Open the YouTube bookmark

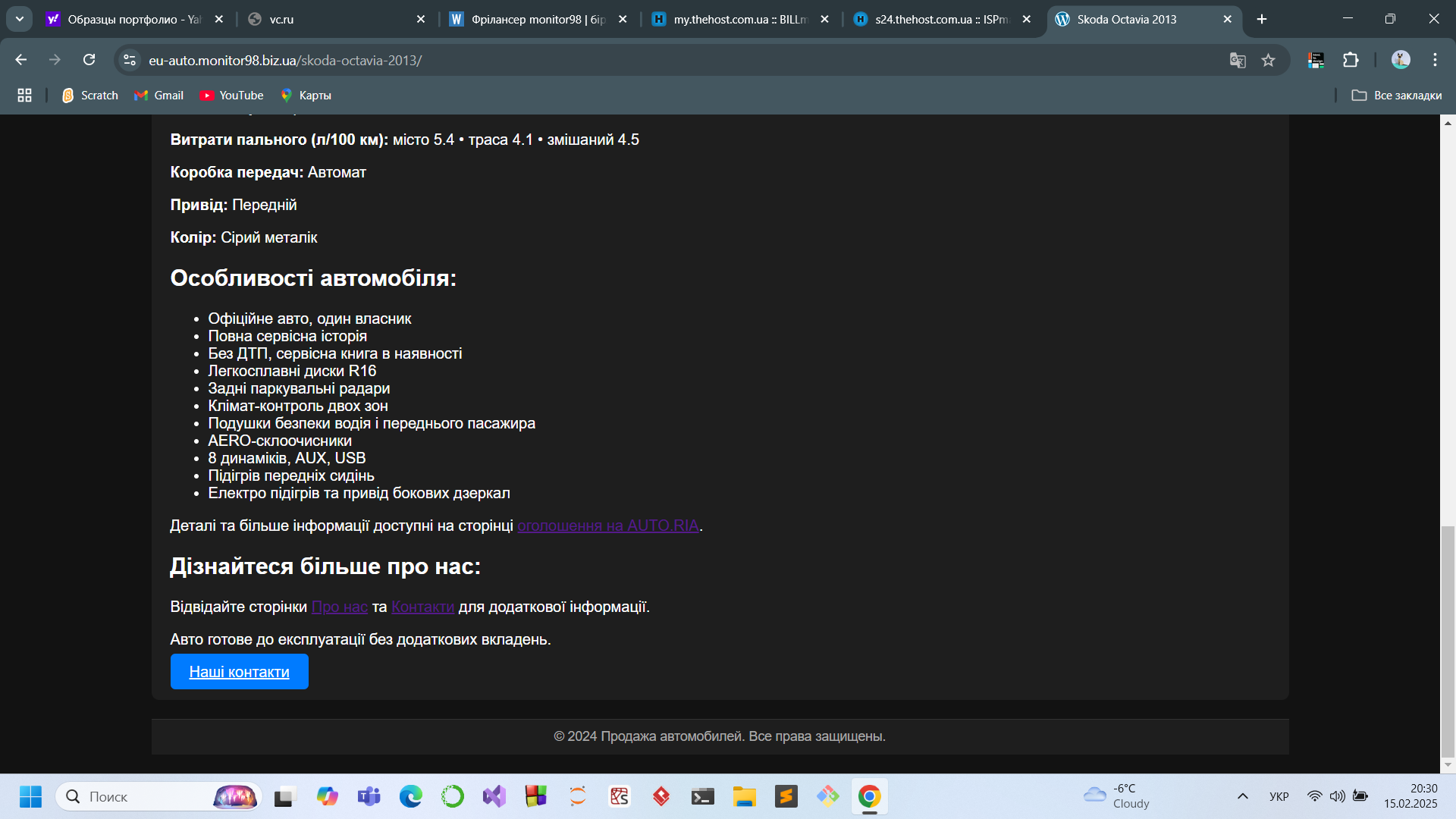[x=231, y=96]
